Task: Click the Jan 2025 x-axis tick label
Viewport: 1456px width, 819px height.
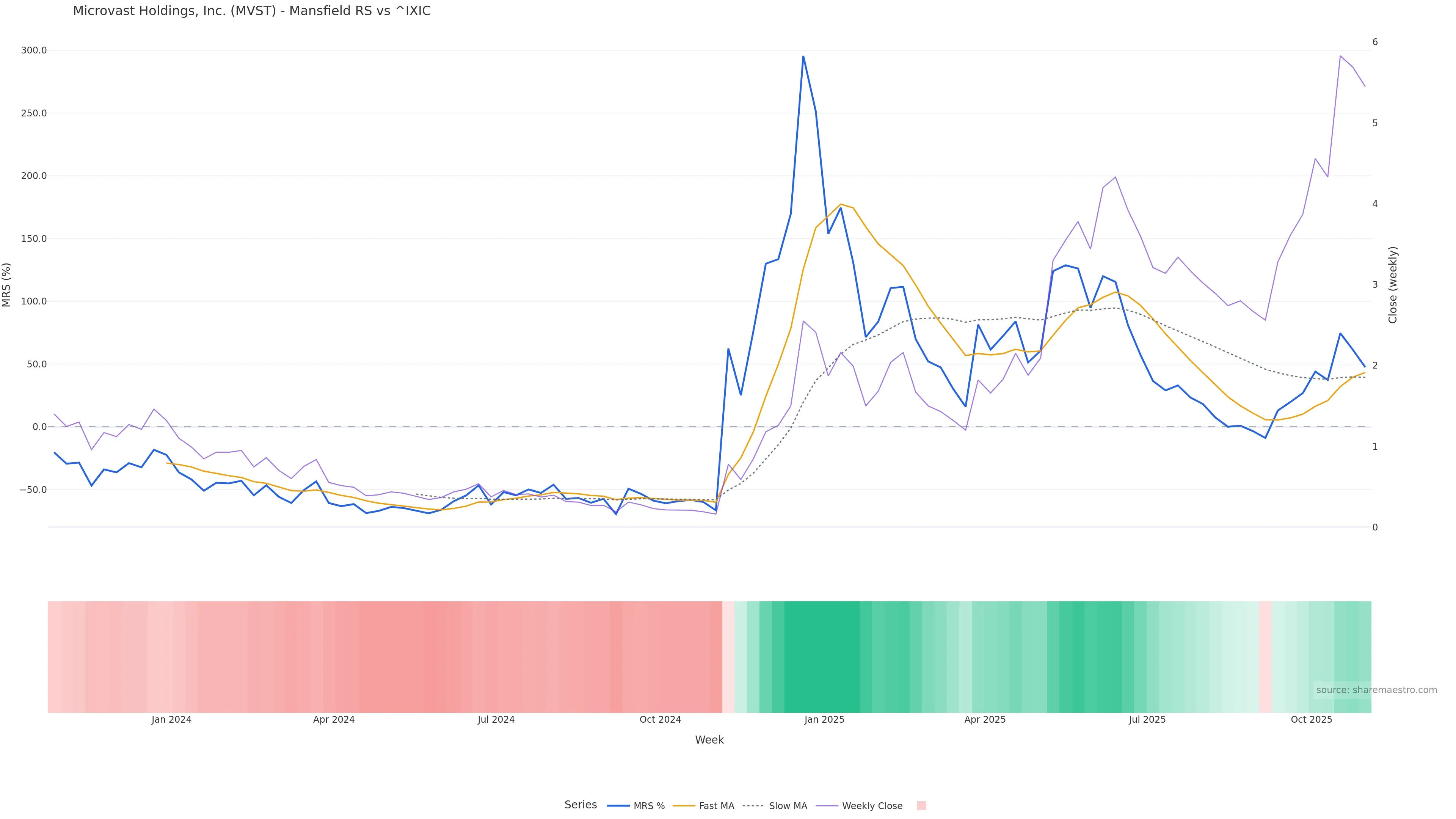Action: (824, 720)
